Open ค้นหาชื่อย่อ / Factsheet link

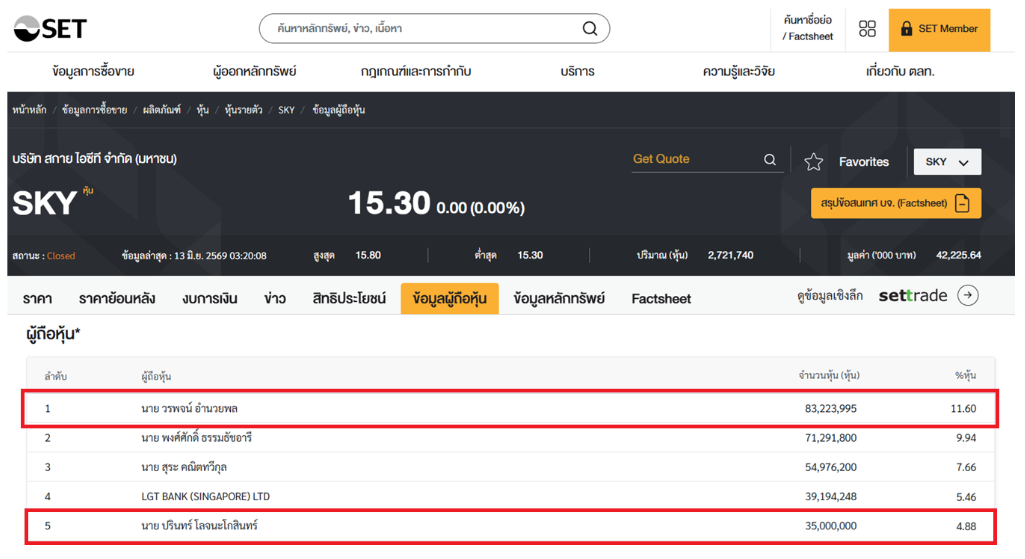[x=808, y=28]
